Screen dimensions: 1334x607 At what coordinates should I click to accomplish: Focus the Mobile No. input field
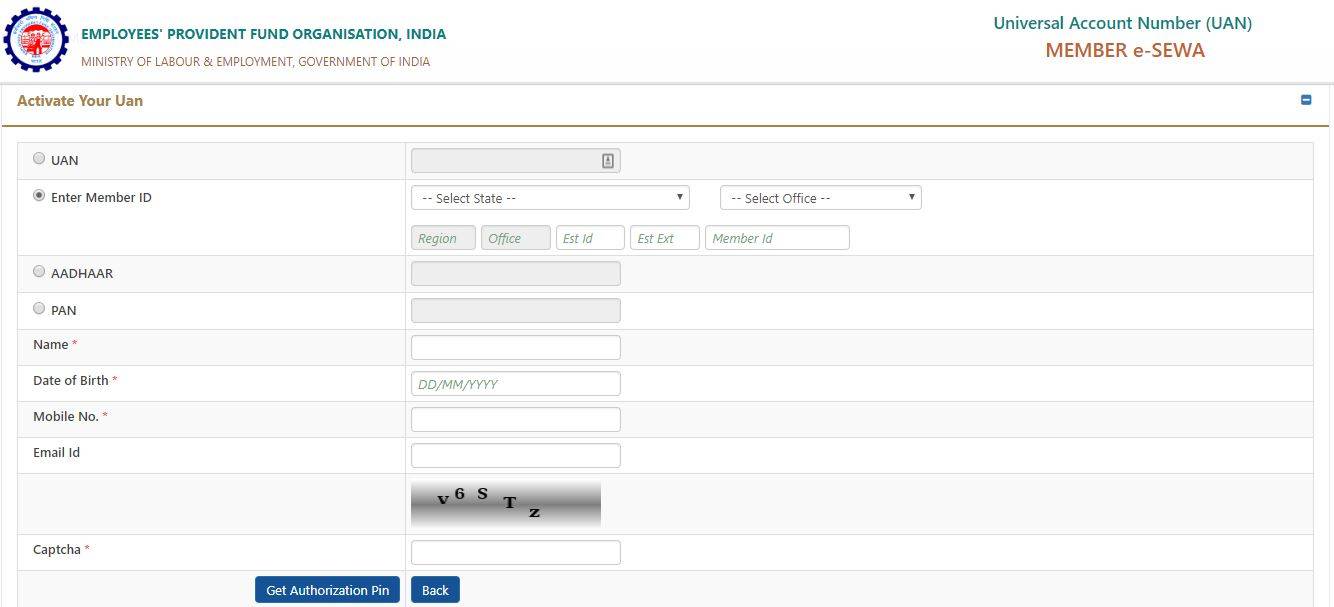[x=516, y=420]
